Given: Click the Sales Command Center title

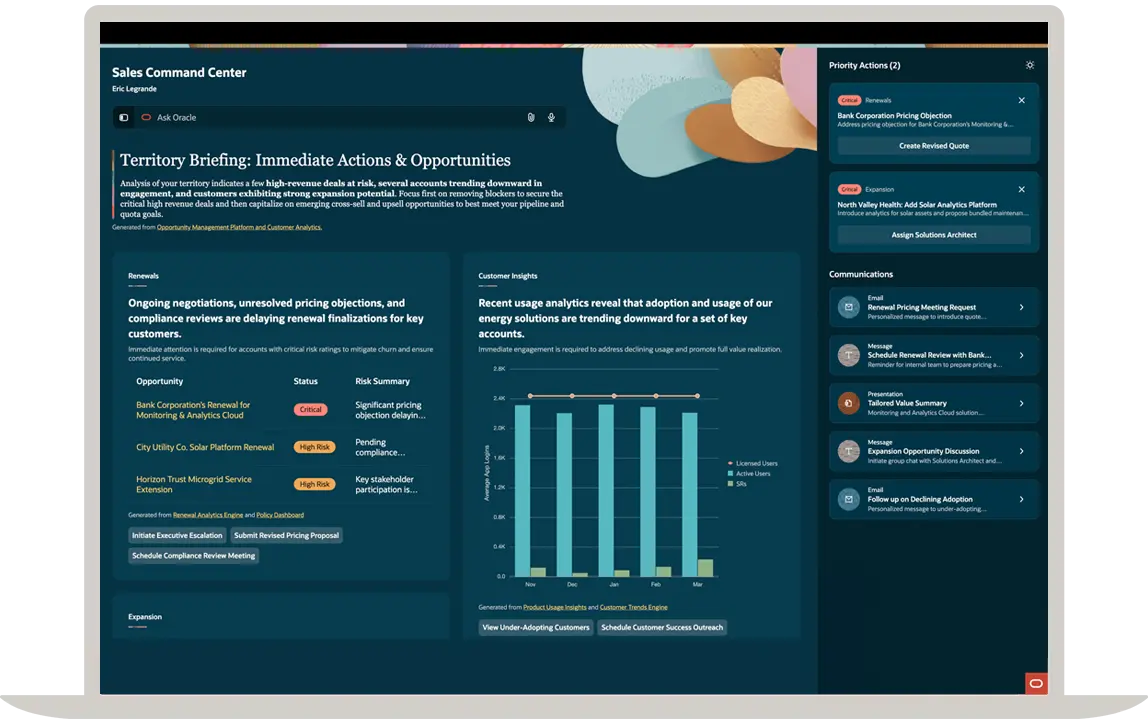Looking at the screenshot, I should pyautogui.click(x=179, y=72).
